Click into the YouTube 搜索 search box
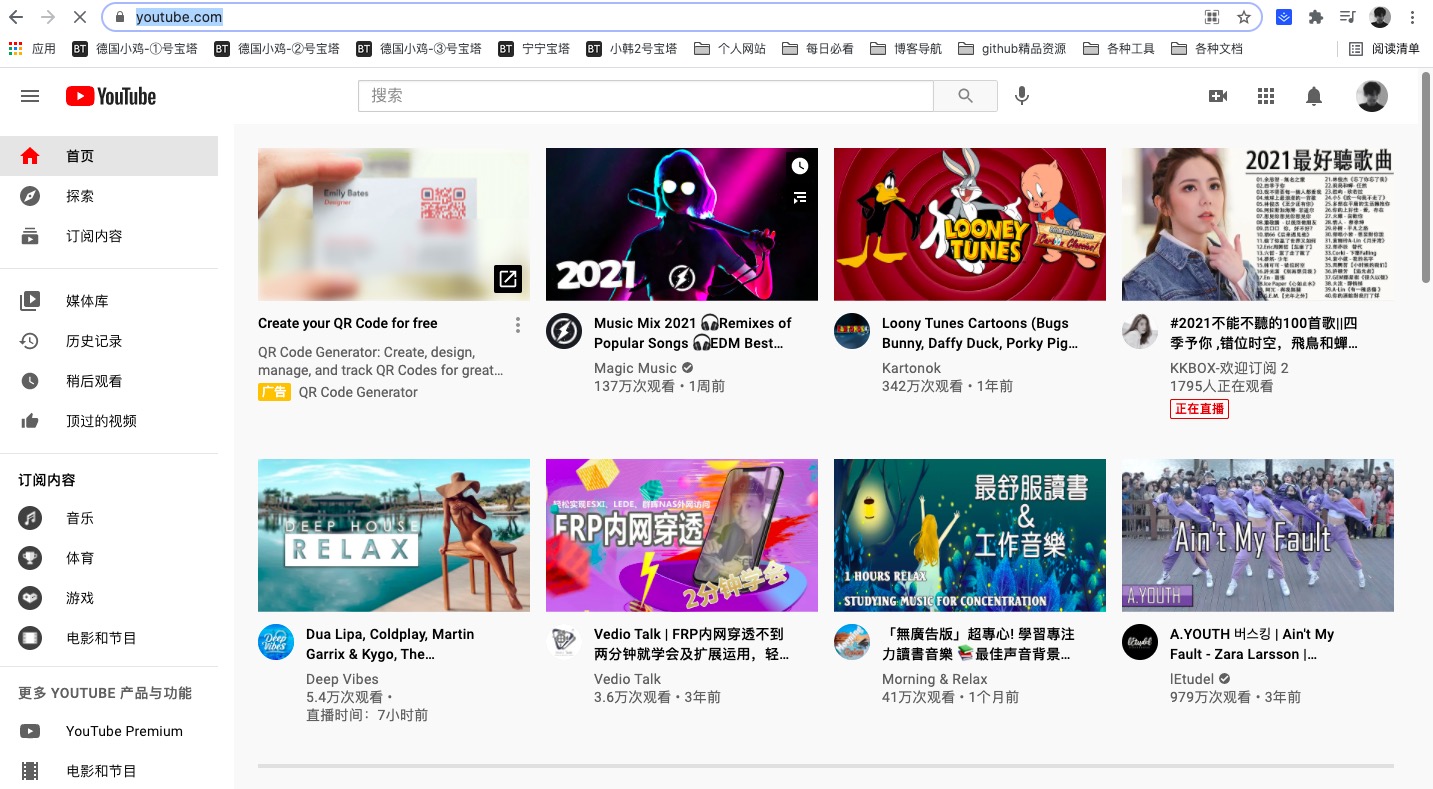This screenshot has height=789, width=1433. pos(646,96)
